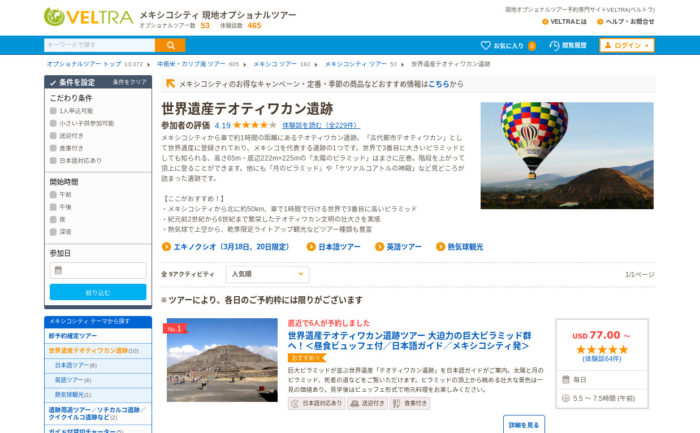
Task: Check the 日本語対応あり filter checkbox
Action: click(53, 160)
